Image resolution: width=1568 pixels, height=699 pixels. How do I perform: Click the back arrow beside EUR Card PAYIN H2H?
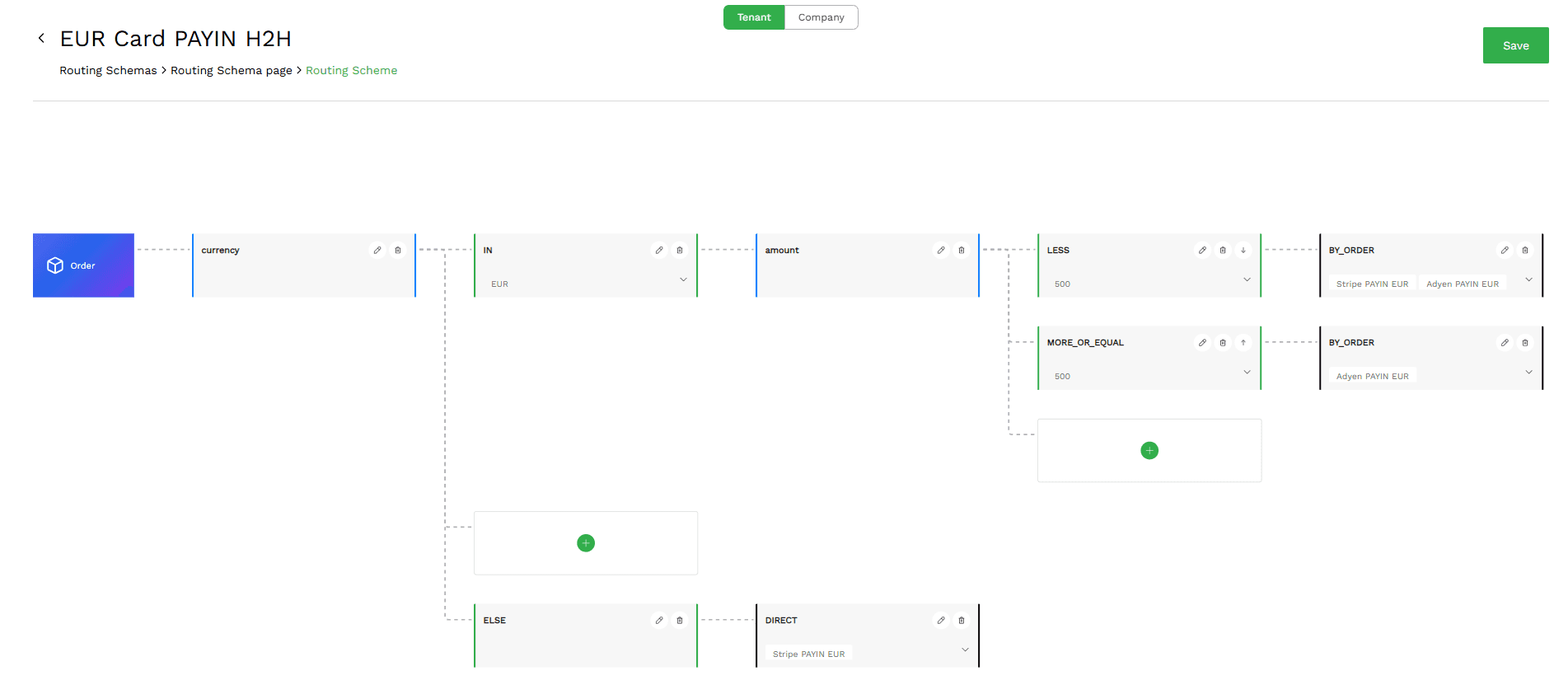pyautogui.click(x=41, y=38)
